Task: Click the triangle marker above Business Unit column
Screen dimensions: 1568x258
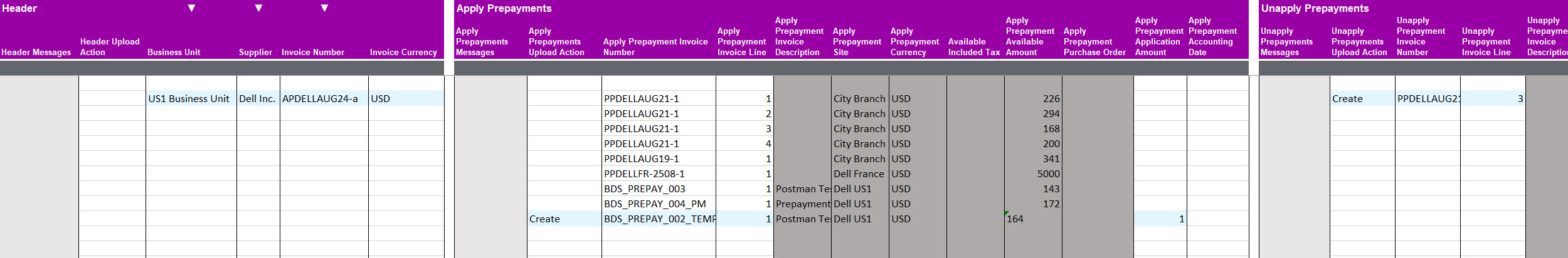Action: 192,8
